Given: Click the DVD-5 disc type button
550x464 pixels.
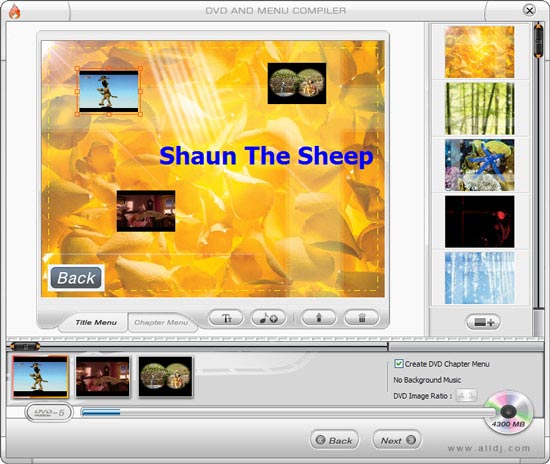Looking at the screenshot, I should click(x=49, y=412).
